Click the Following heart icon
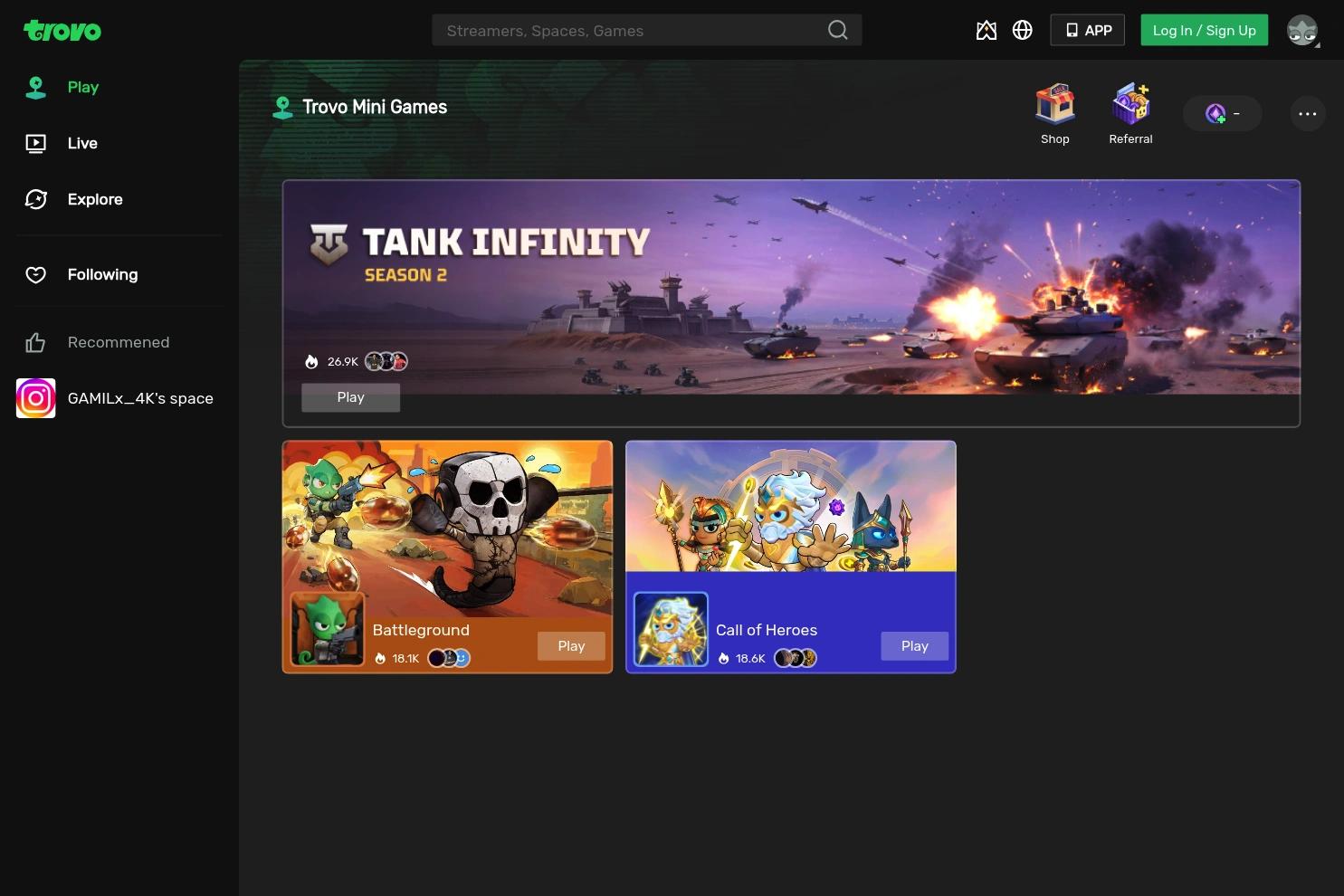Image resolution: width=1344 pixels, height=896 pixels. coord(36,275)
